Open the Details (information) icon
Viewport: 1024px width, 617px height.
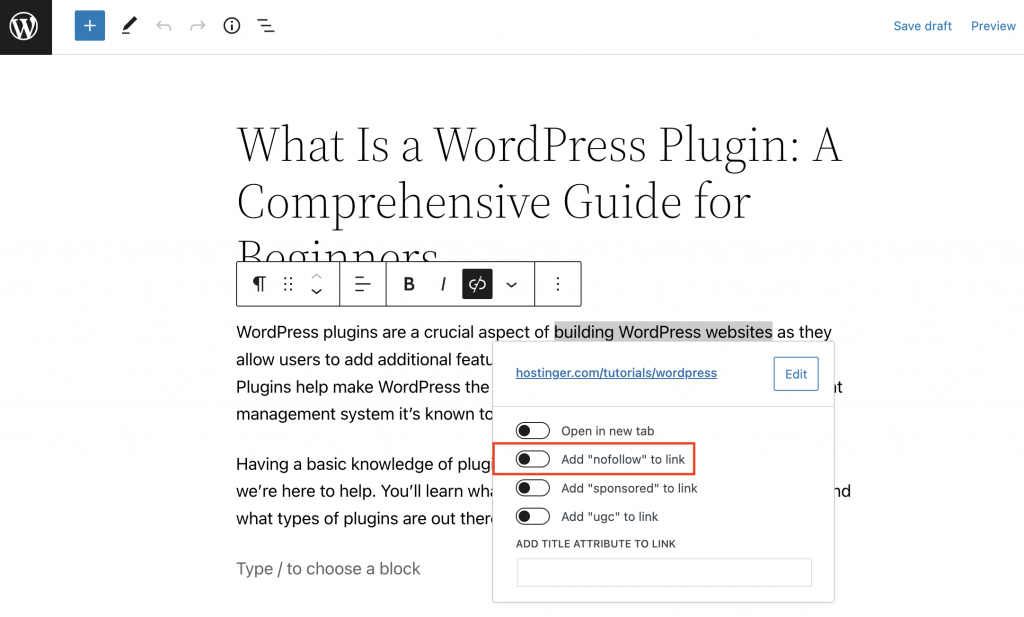(x=231, y=25)
